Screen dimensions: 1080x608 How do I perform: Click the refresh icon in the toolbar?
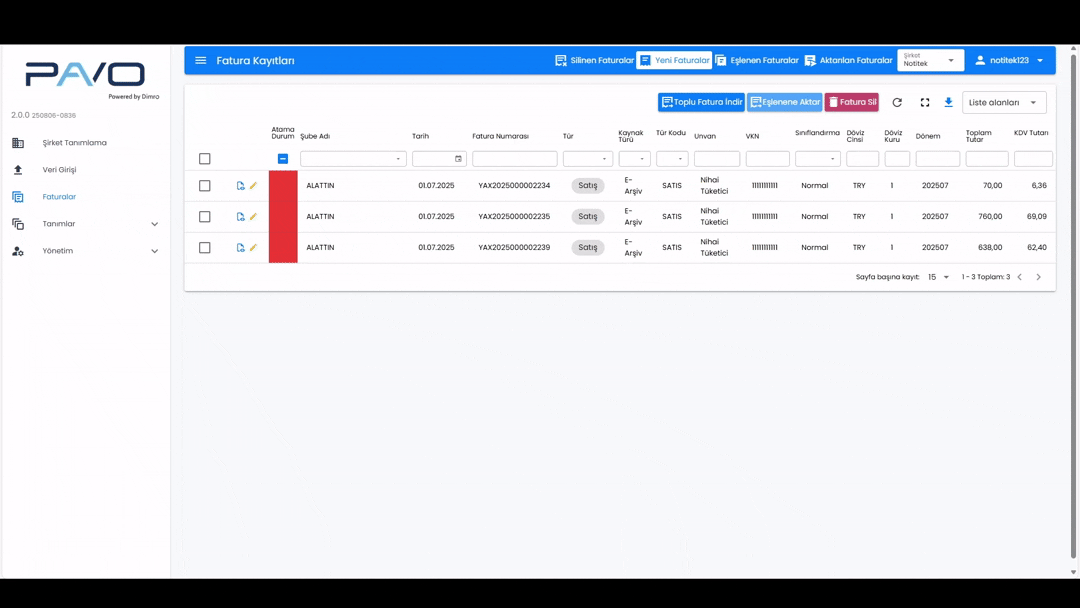[897, 103]
